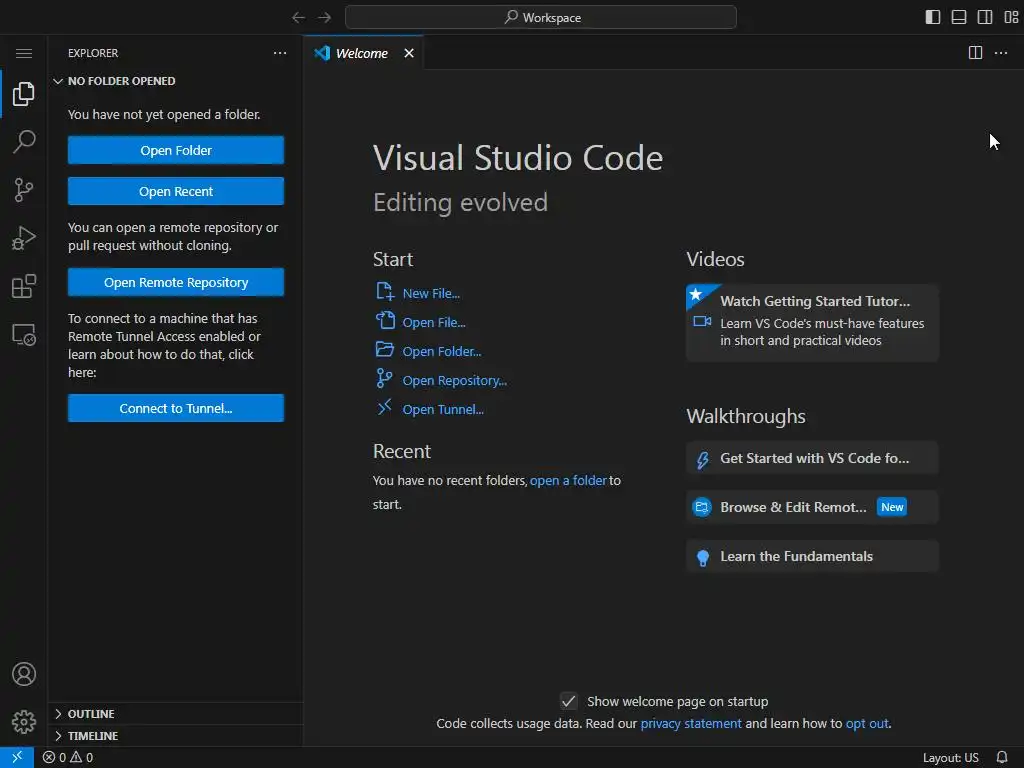Open the Manage gear menu
Screen dimensions: 1024x768
(24, 721)
